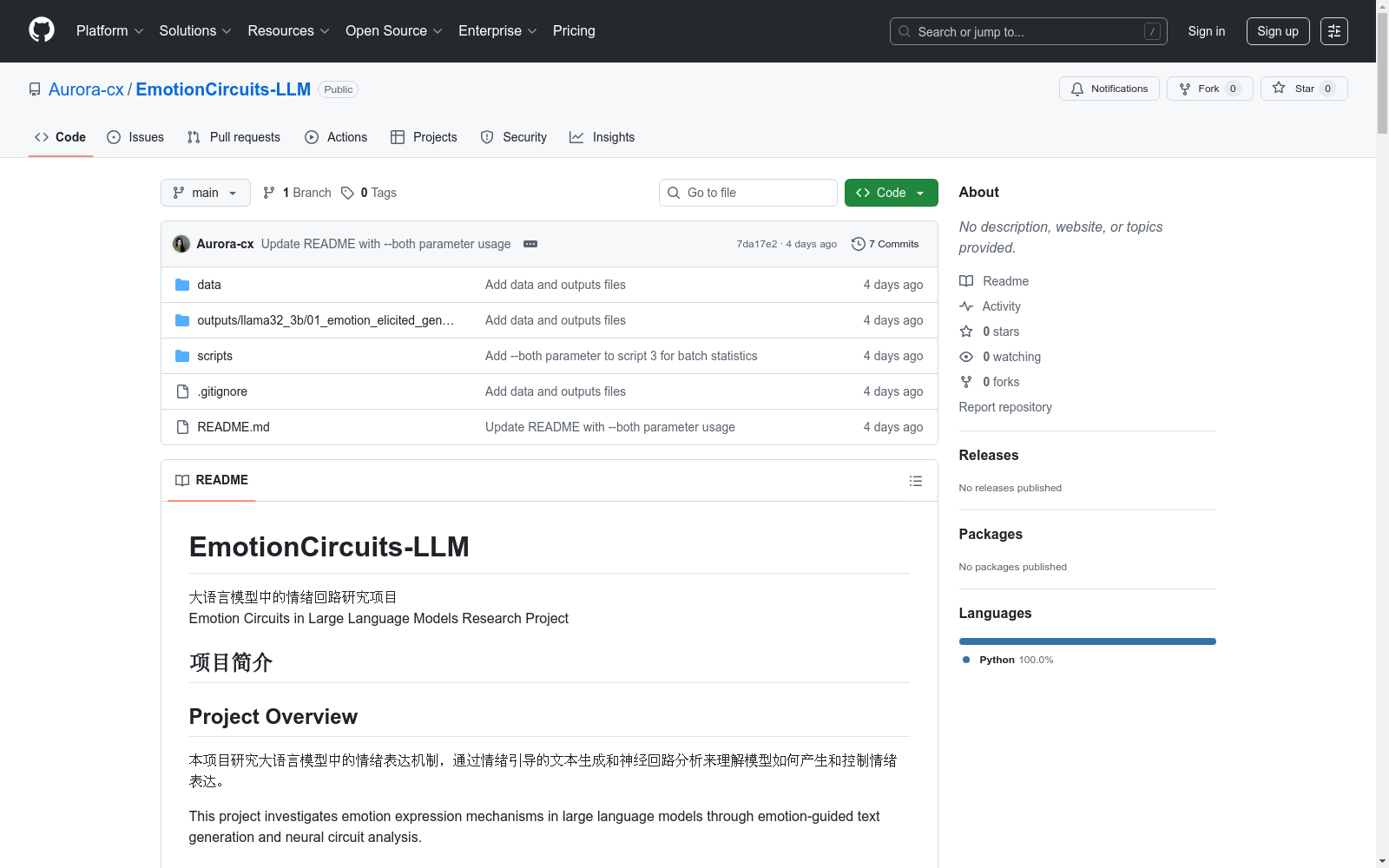
Task: Click the data folder icon
Action: tap(182, 285)
